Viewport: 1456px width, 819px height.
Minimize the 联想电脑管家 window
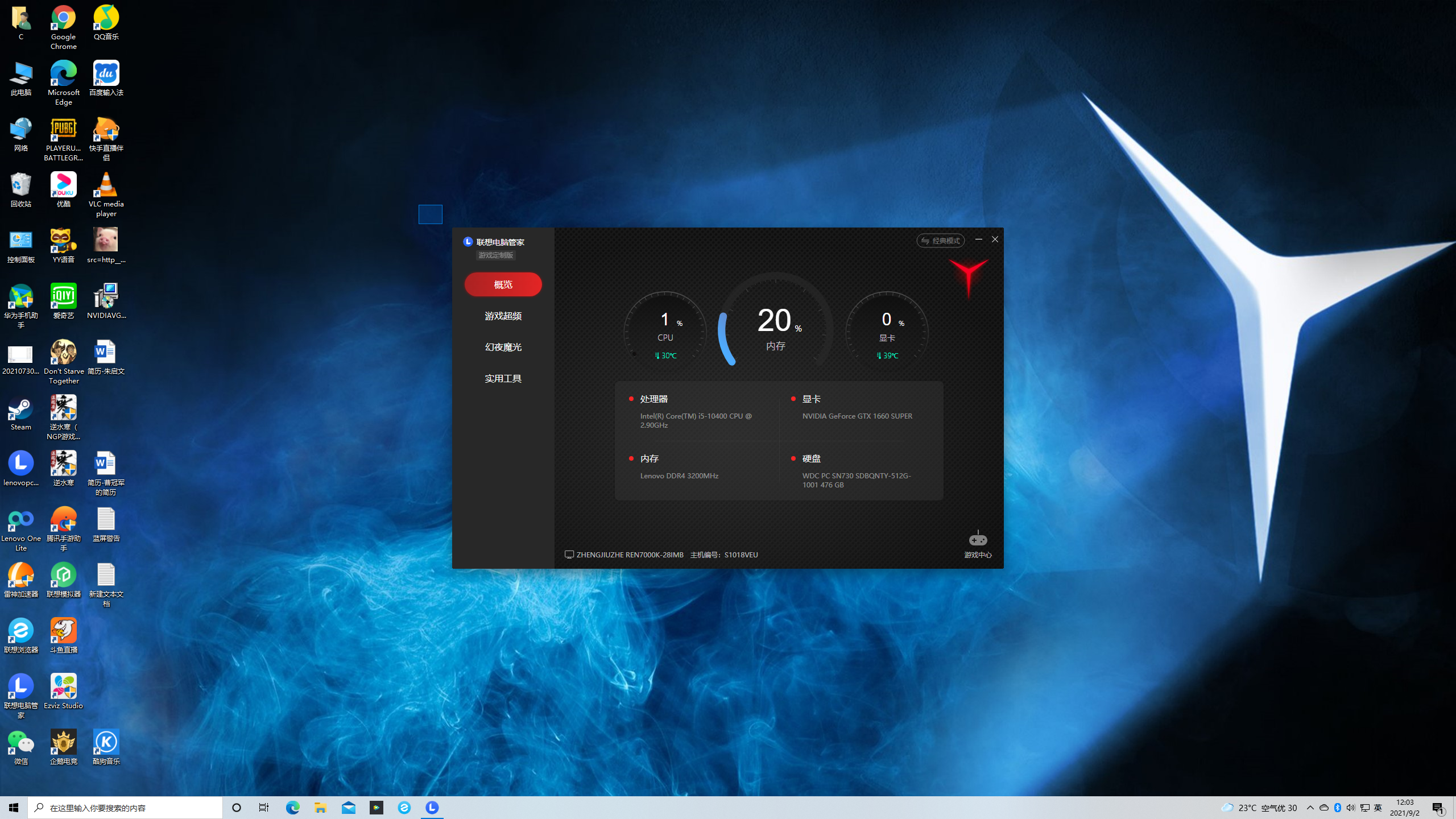click(979, 239)
